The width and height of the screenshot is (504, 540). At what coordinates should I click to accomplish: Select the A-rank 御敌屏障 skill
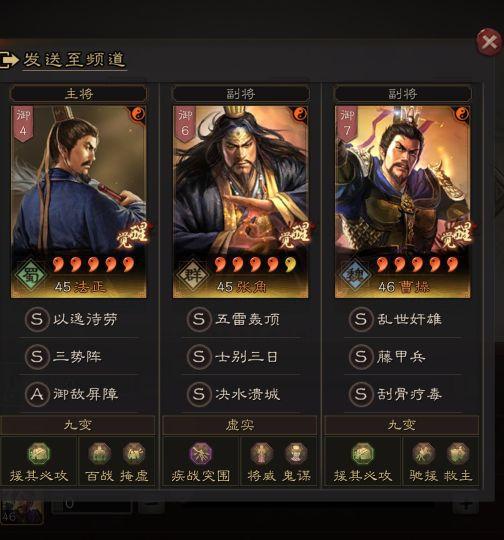[x=80, y=394]
